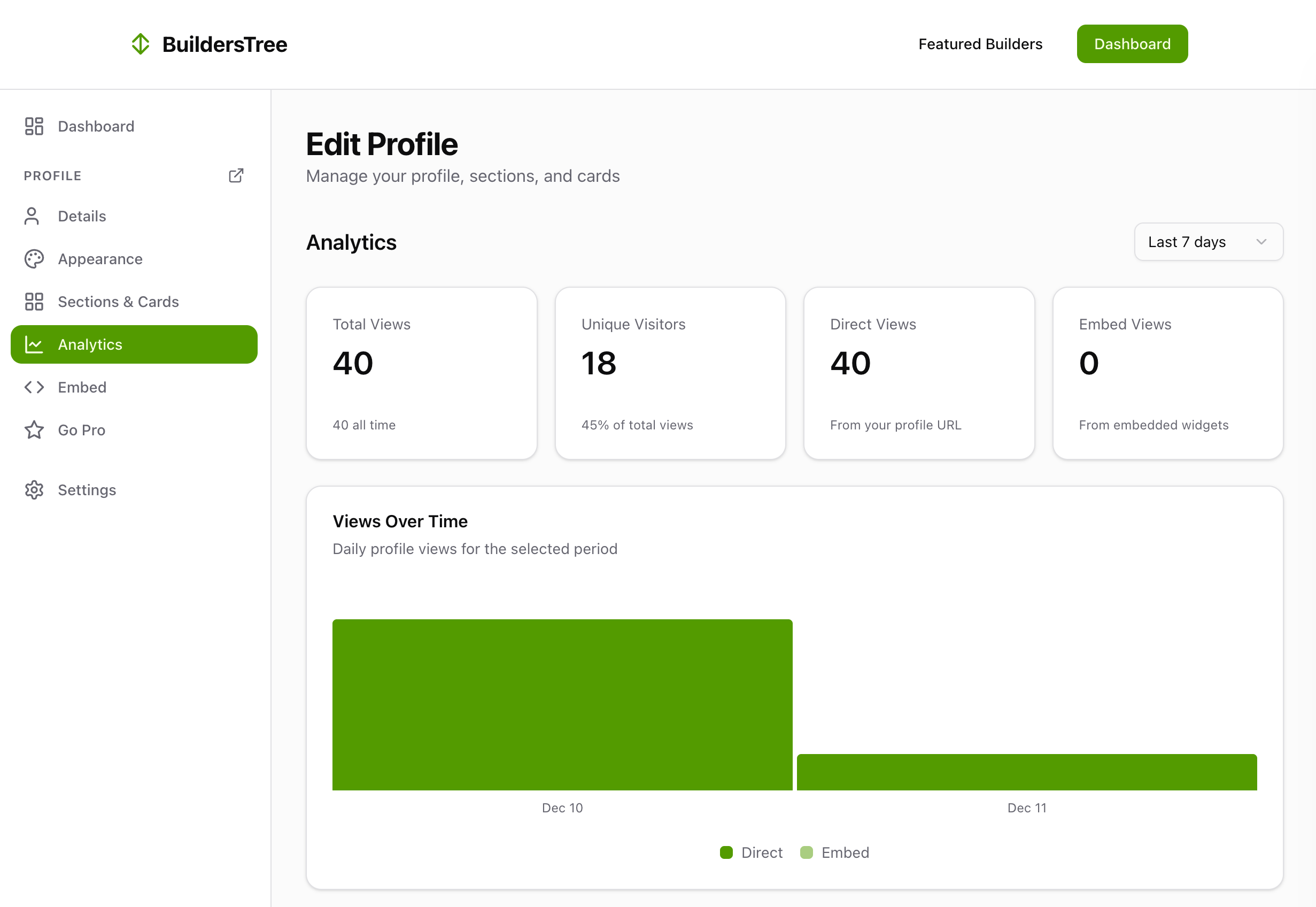This screenshot has height=907, width=1316.
Task: Toggle Direct series in chart legend
Action: point(751,852)
